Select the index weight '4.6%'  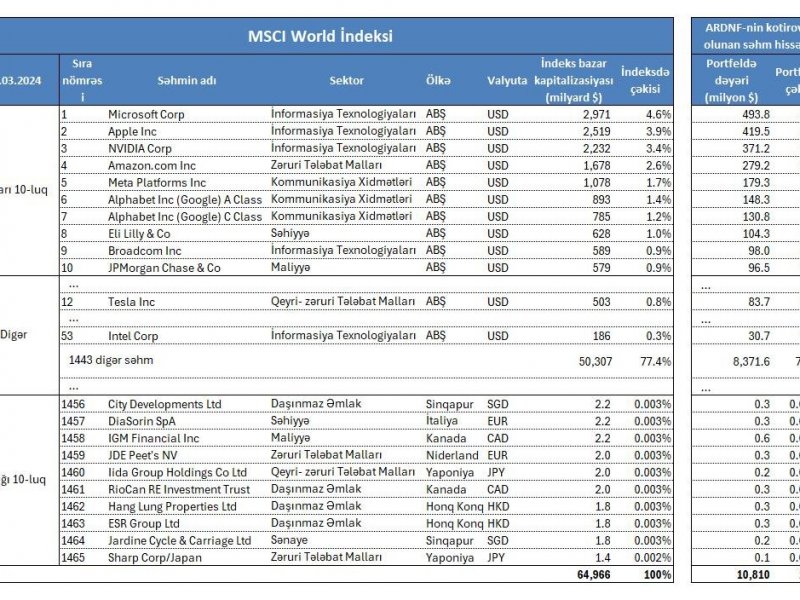click(x=658, y=114)
